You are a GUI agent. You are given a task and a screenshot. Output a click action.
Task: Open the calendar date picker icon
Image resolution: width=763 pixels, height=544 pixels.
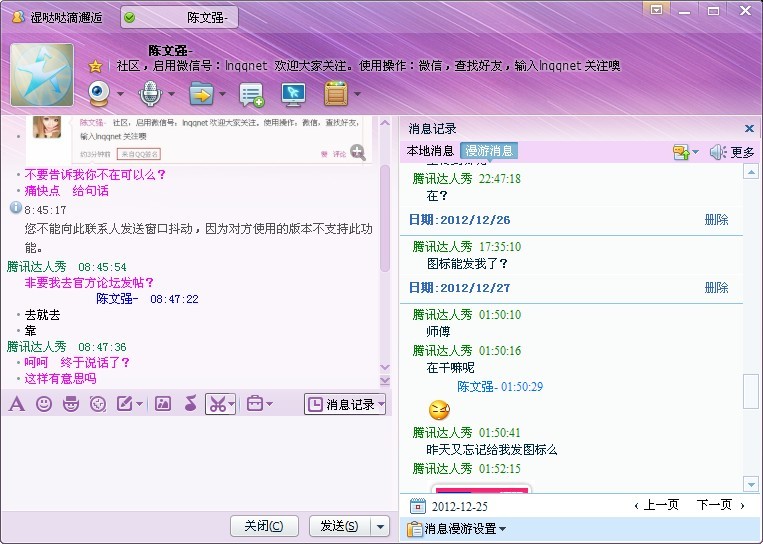[x=418, y=506]
